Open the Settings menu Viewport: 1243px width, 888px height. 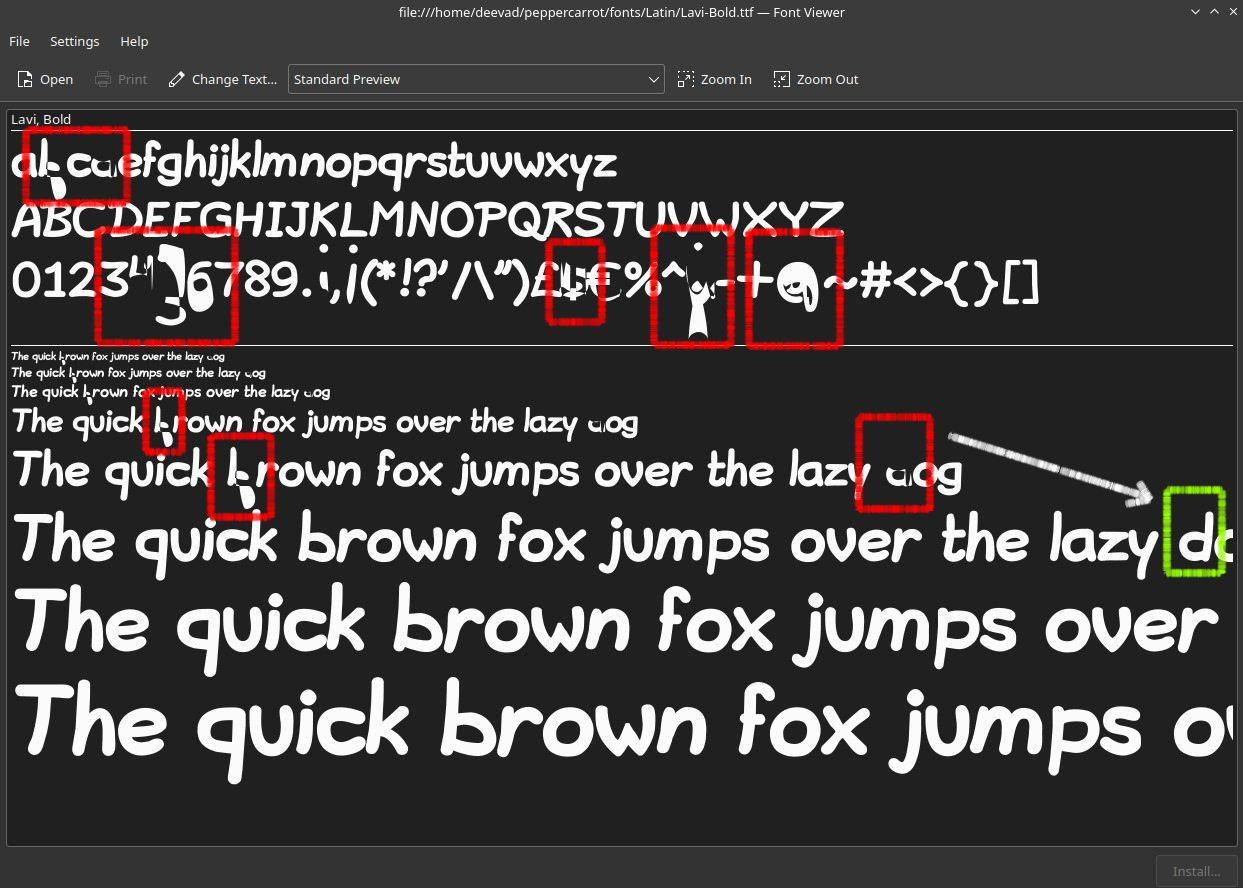coord(74,41)
